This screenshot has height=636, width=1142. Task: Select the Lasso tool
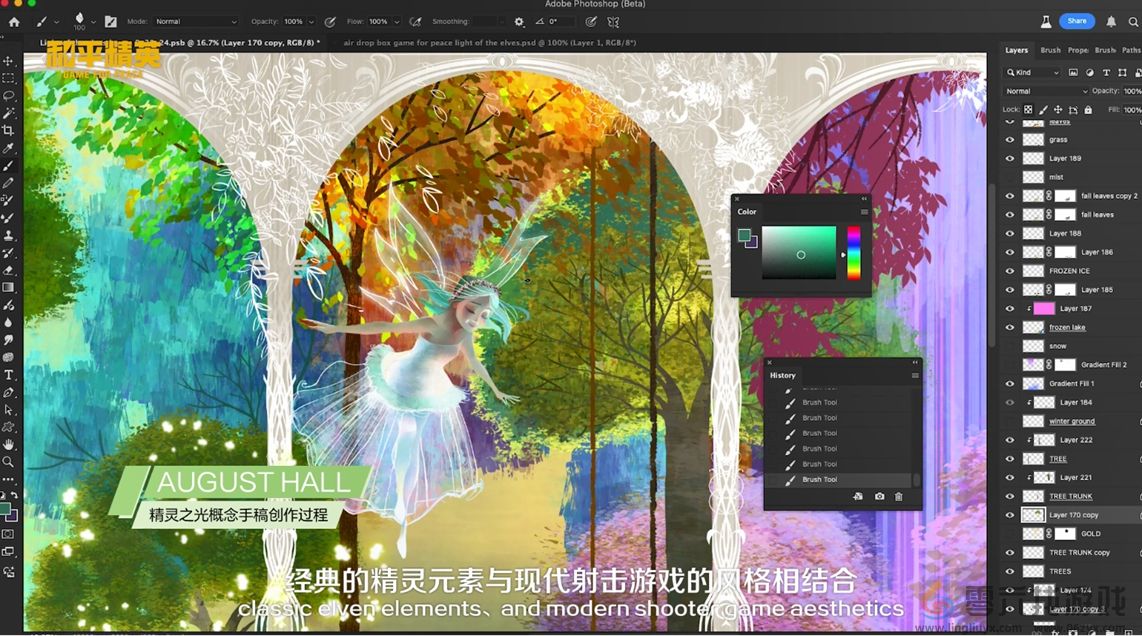pos(9,96)
